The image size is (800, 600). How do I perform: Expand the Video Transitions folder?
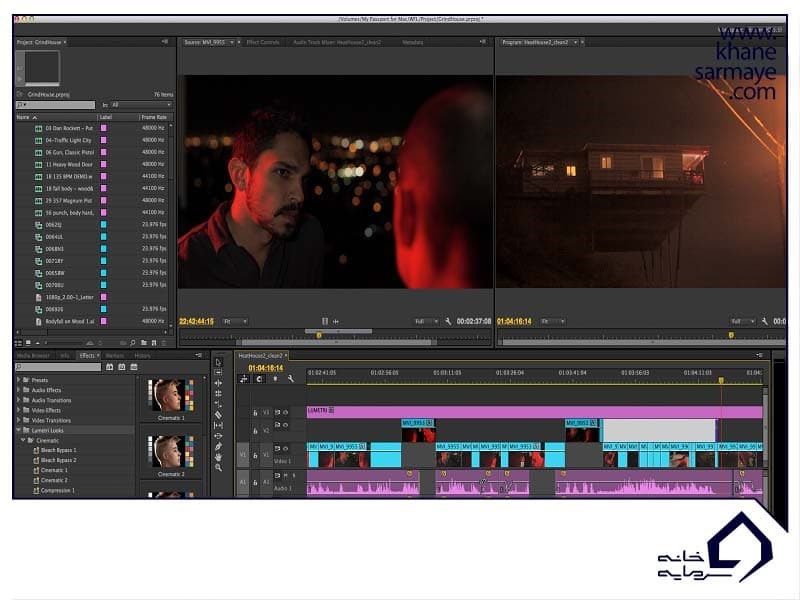(x=19, y=420)
